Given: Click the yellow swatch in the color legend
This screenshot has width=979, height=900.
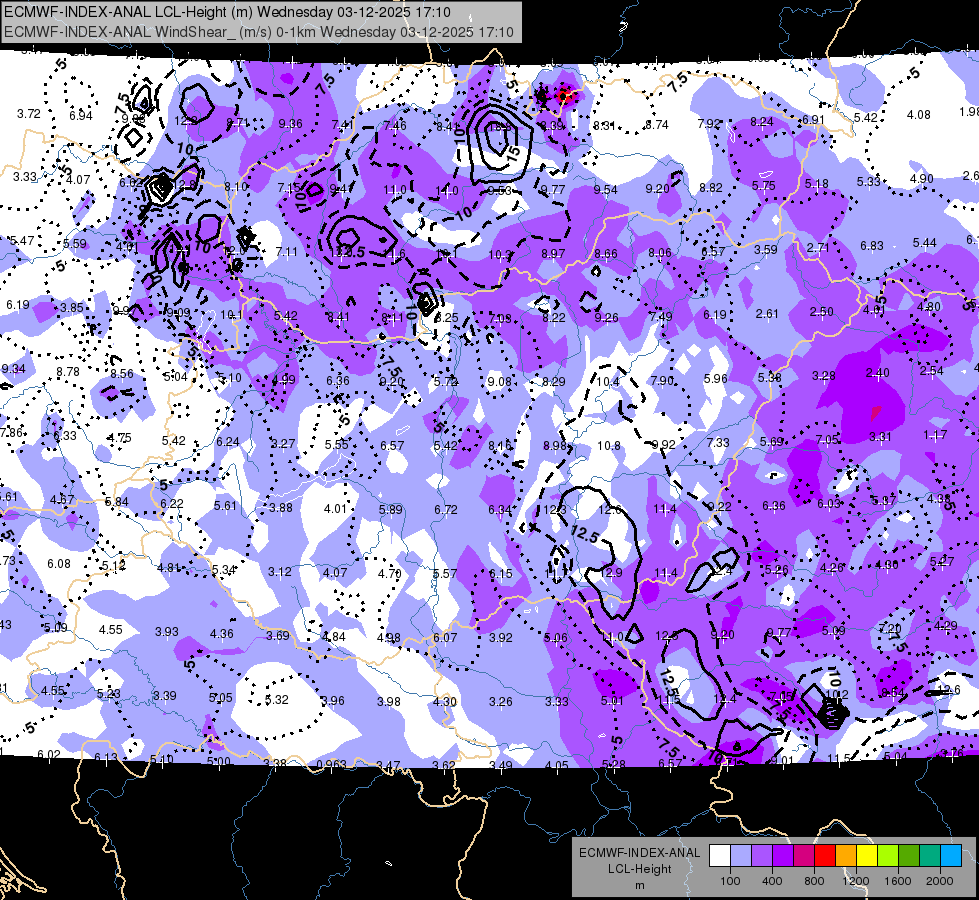Looking at the screenshot, I should click(x=867, y=856).
